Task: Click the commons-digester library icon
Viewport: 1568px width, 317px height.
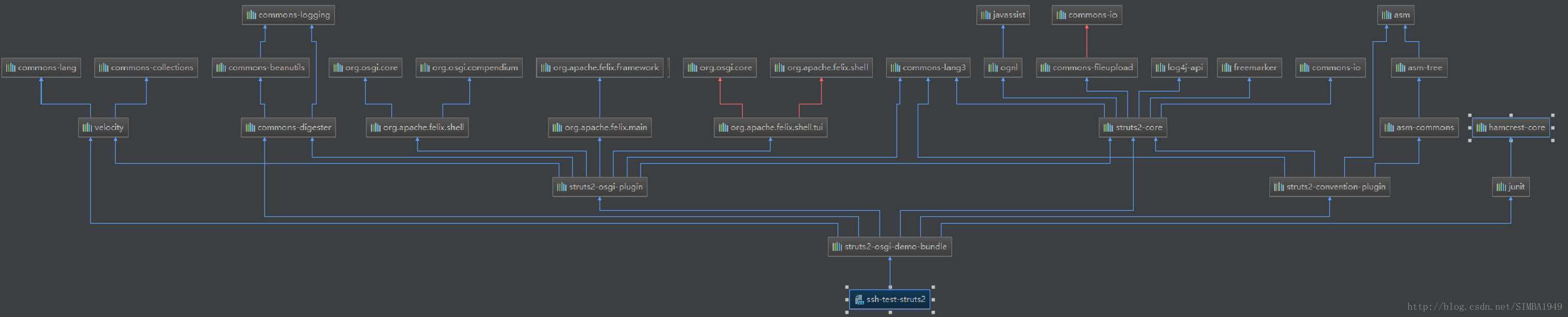Action: 250,127
